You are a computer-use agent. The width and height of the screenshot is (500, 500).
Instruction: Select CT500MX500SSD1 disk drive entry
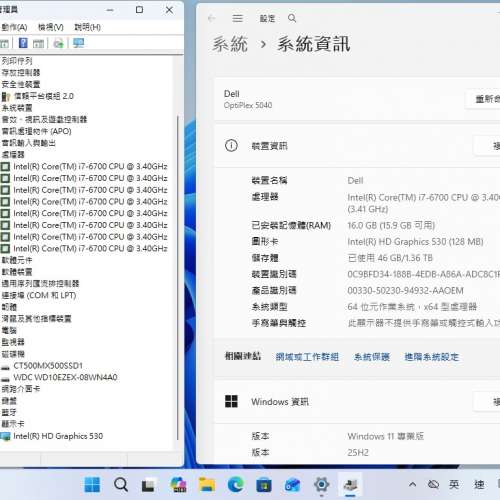48,366
